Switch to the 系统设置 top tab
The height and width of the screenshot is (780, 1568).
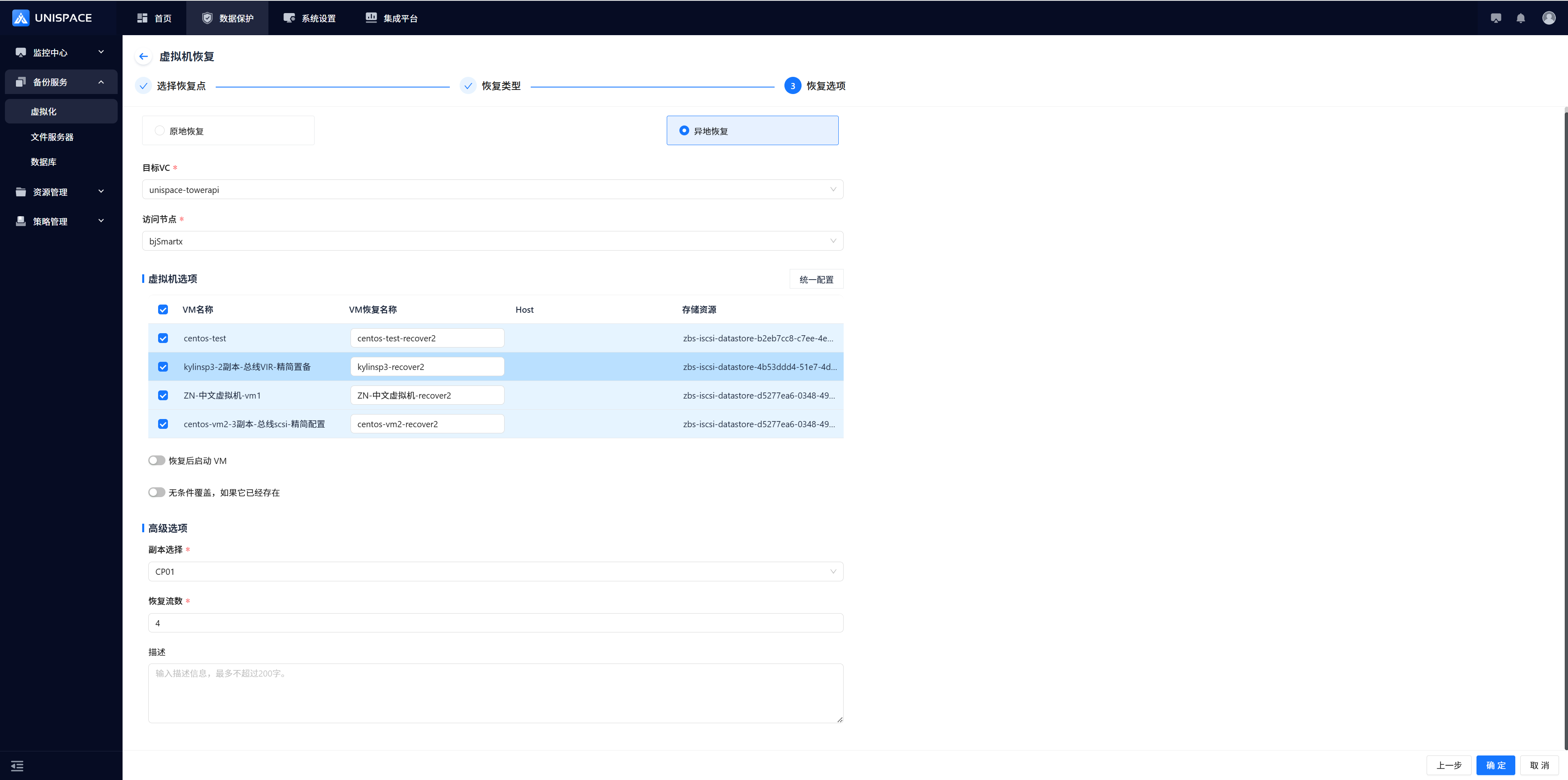pyautogui.click(x=310, y=18)
